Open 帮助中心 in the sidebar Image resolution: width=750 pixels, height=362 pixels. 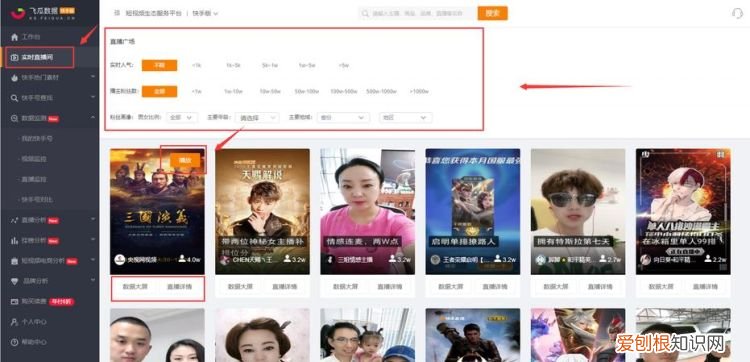[x=34, y=342]
